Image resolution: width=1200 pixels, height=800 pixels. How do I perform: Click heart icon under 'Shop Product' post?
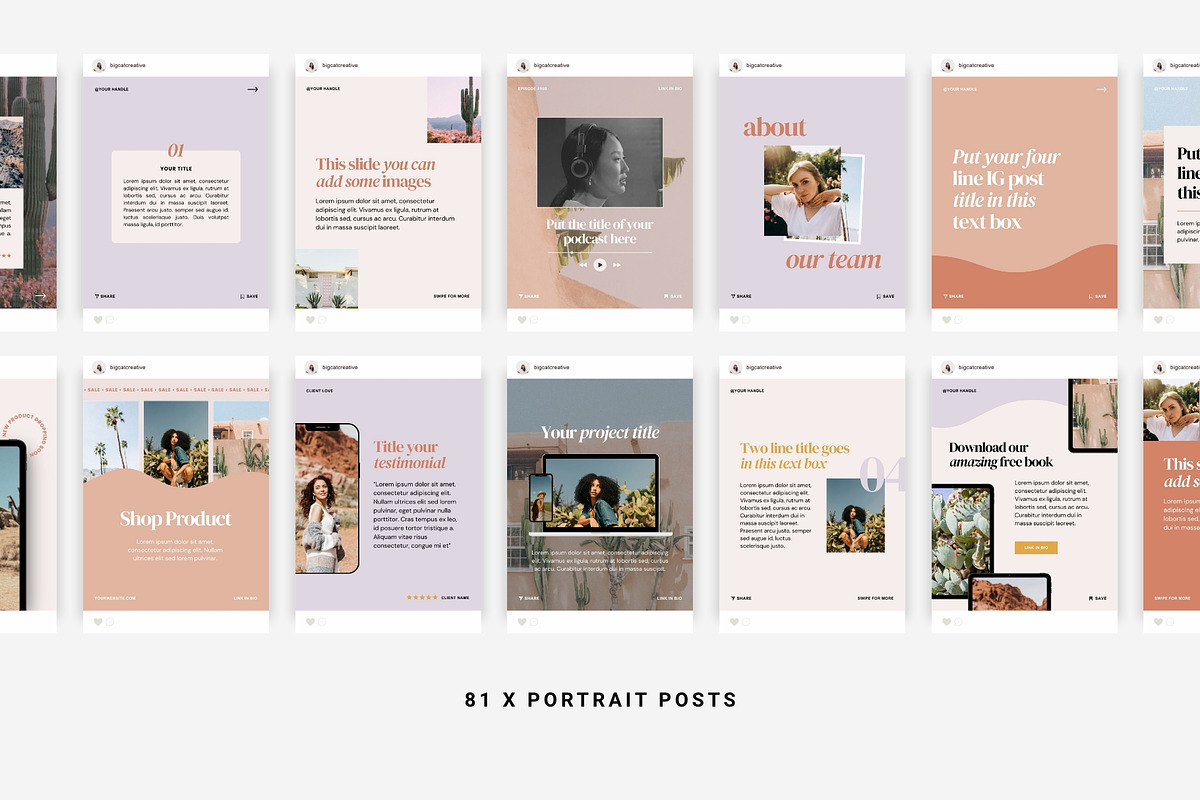pyautogui.click(x=98, y=622)
